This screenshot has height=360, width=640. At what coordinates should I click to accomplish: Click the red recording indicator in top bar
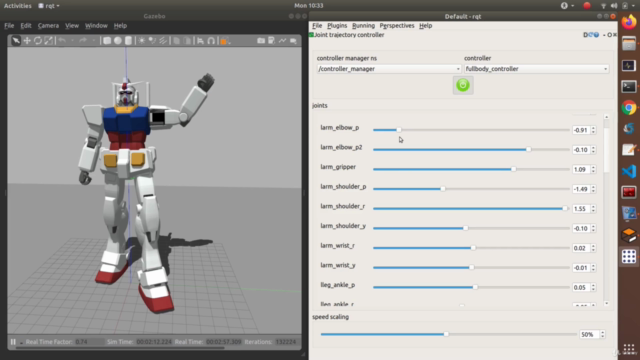click(587, 6)
